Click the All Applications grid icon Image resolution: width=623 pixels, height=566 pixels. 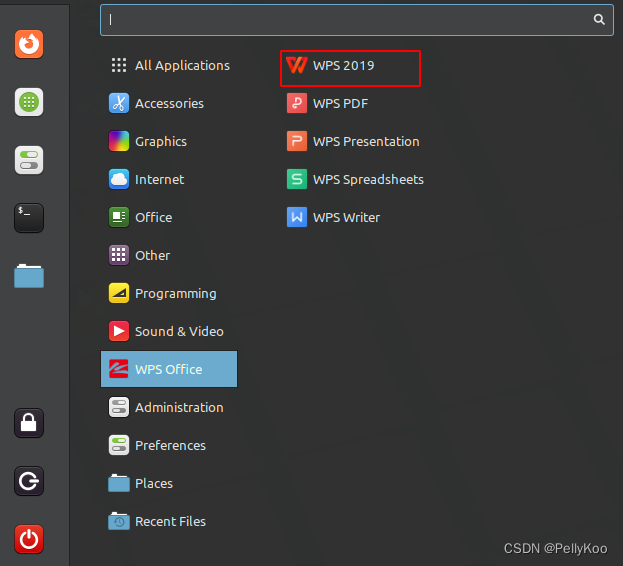119,65
